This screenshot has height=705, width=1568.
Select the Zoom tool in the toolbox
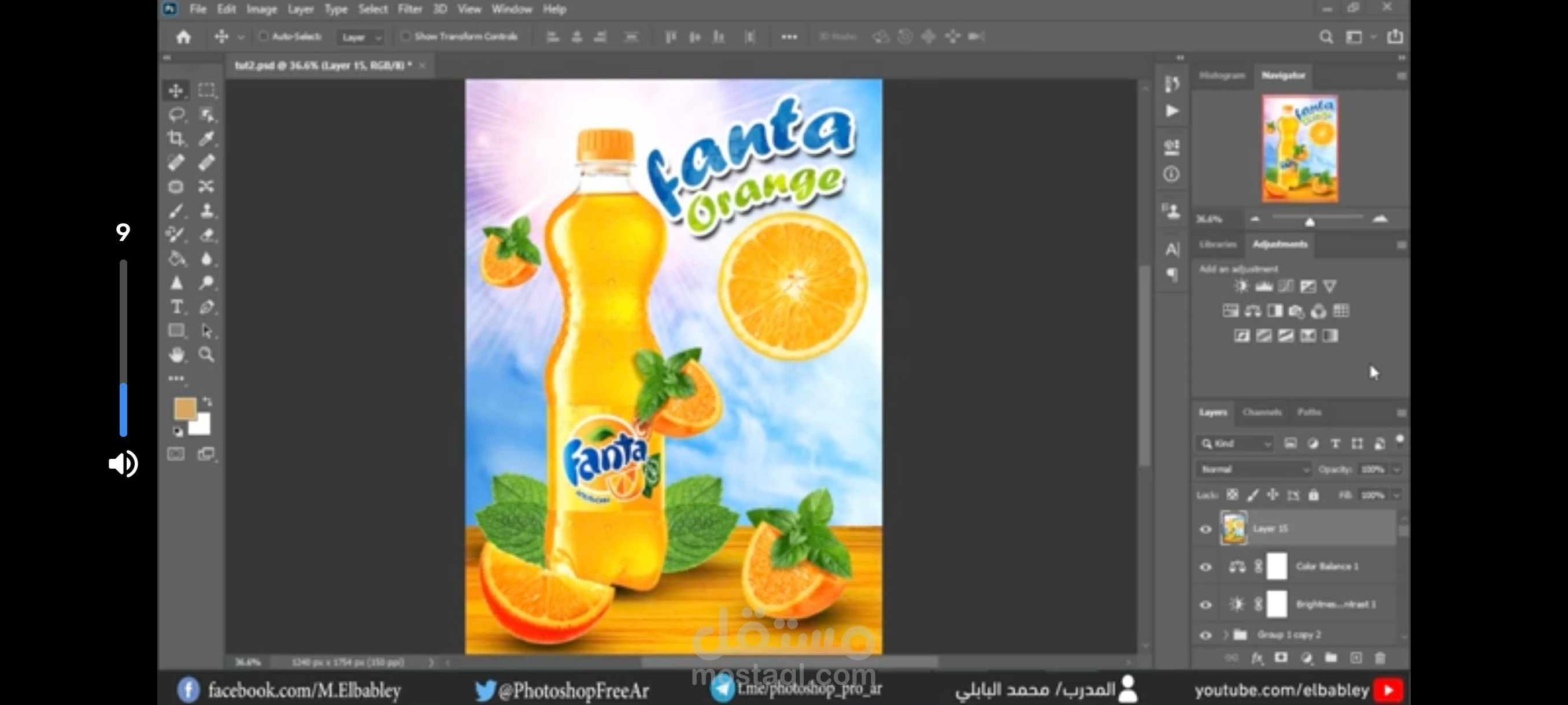click(x=206, y=355)
